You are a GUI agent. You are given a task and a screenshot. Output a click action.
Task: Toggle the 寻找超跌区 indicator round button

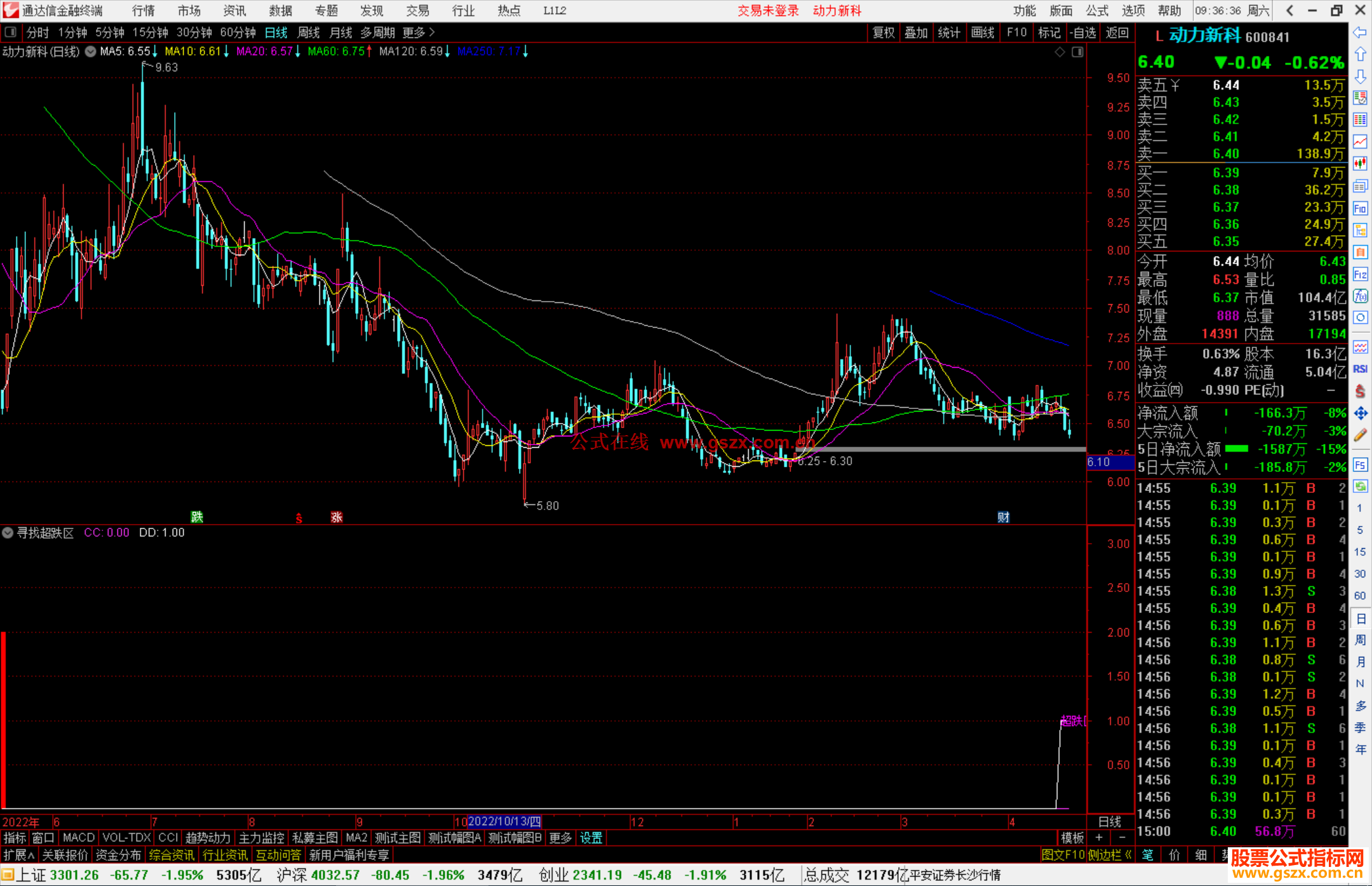point(8,533)
